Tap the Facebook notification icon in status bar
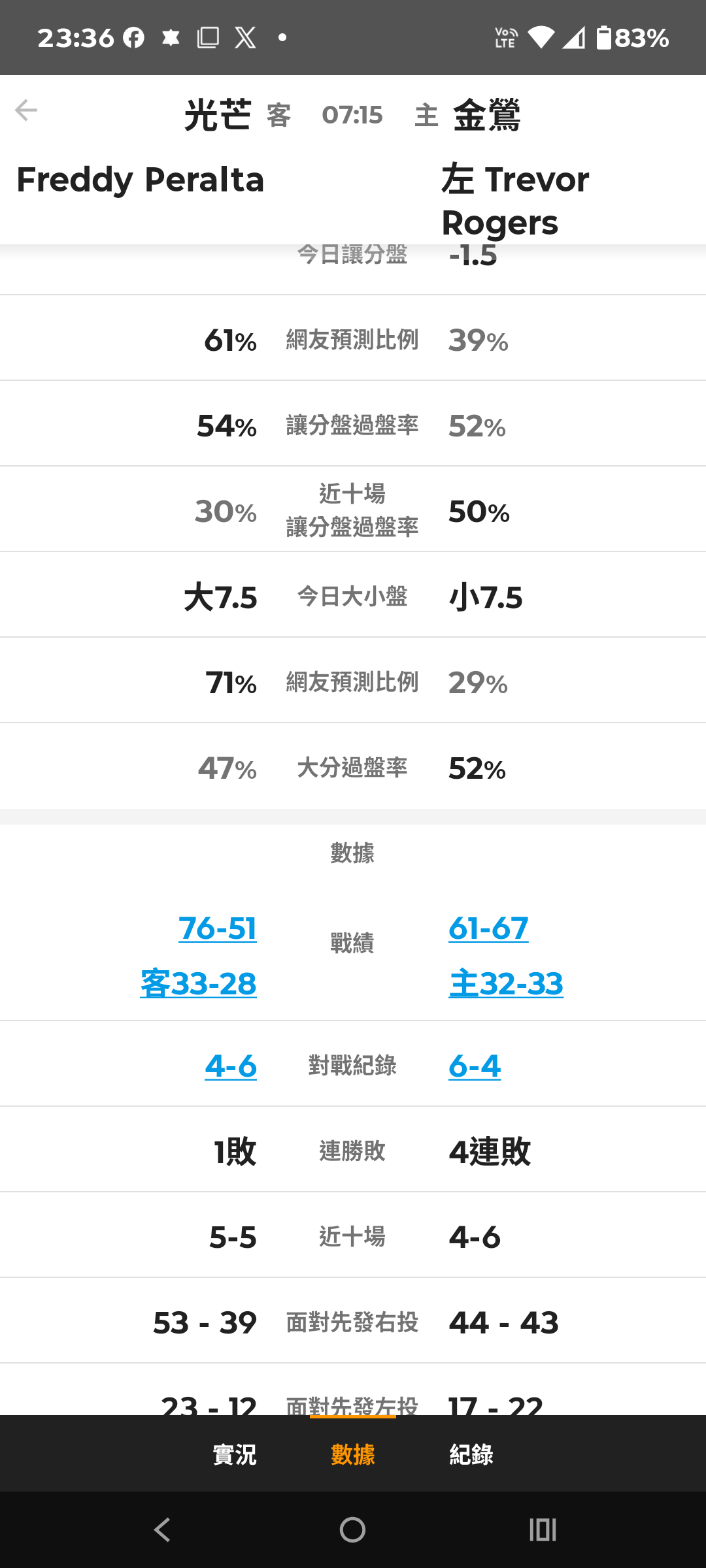706x1568 pixels. pos(134,38)
